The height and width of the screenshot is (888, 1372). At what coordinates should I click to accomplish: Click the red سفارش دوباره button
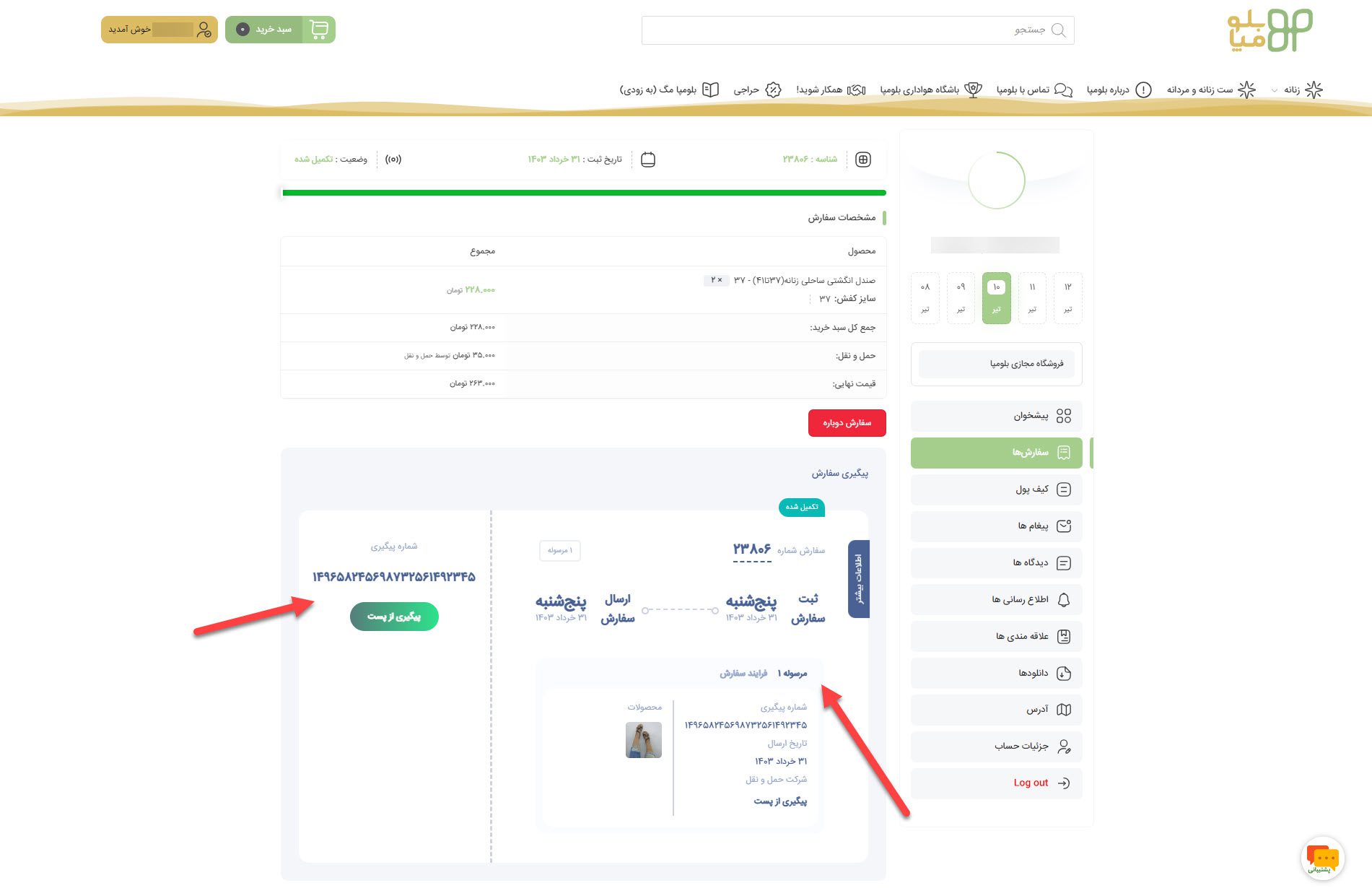tap(847, 423)
